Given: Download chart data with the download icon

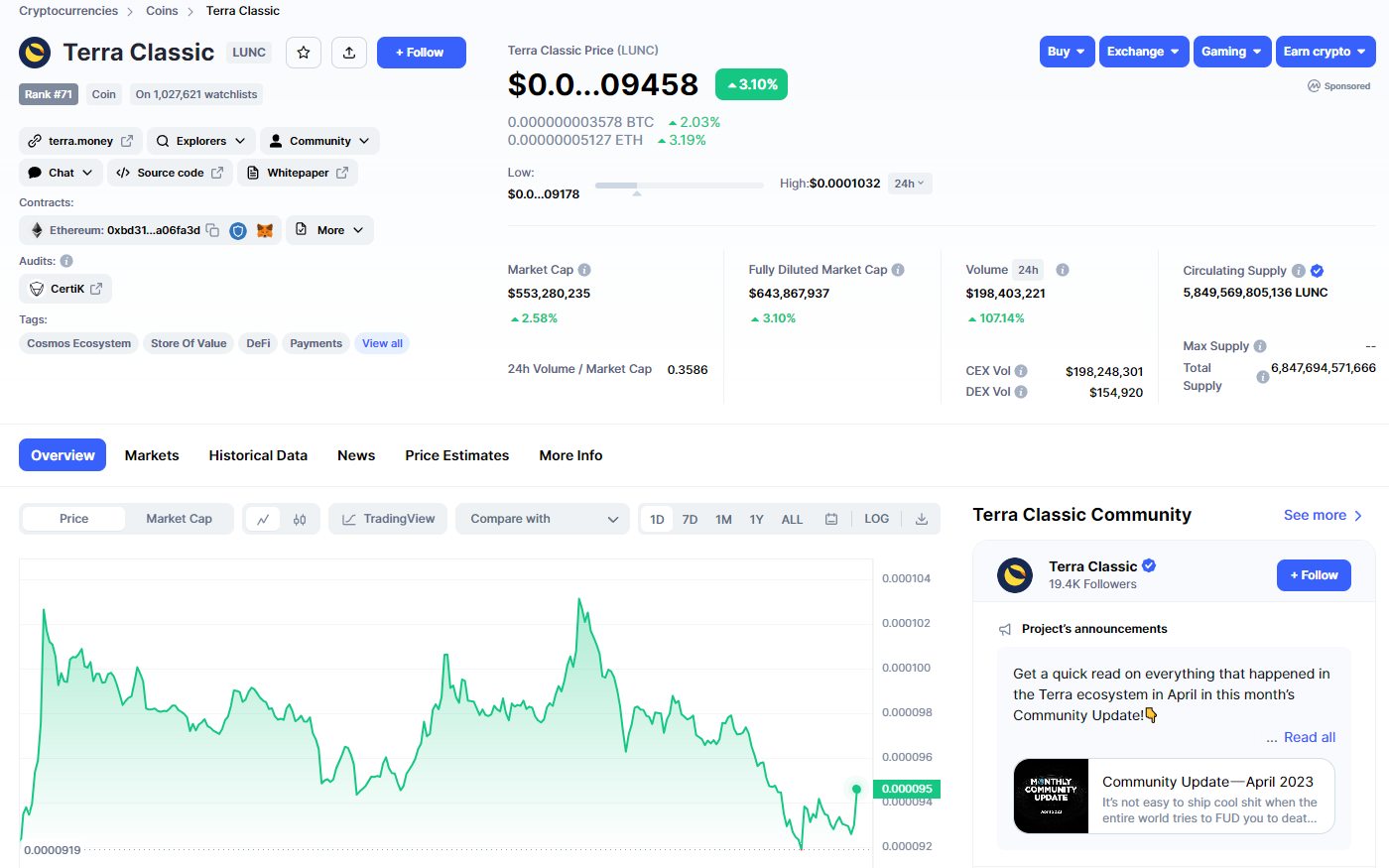Looking at the screenshot, I should 922,519.
